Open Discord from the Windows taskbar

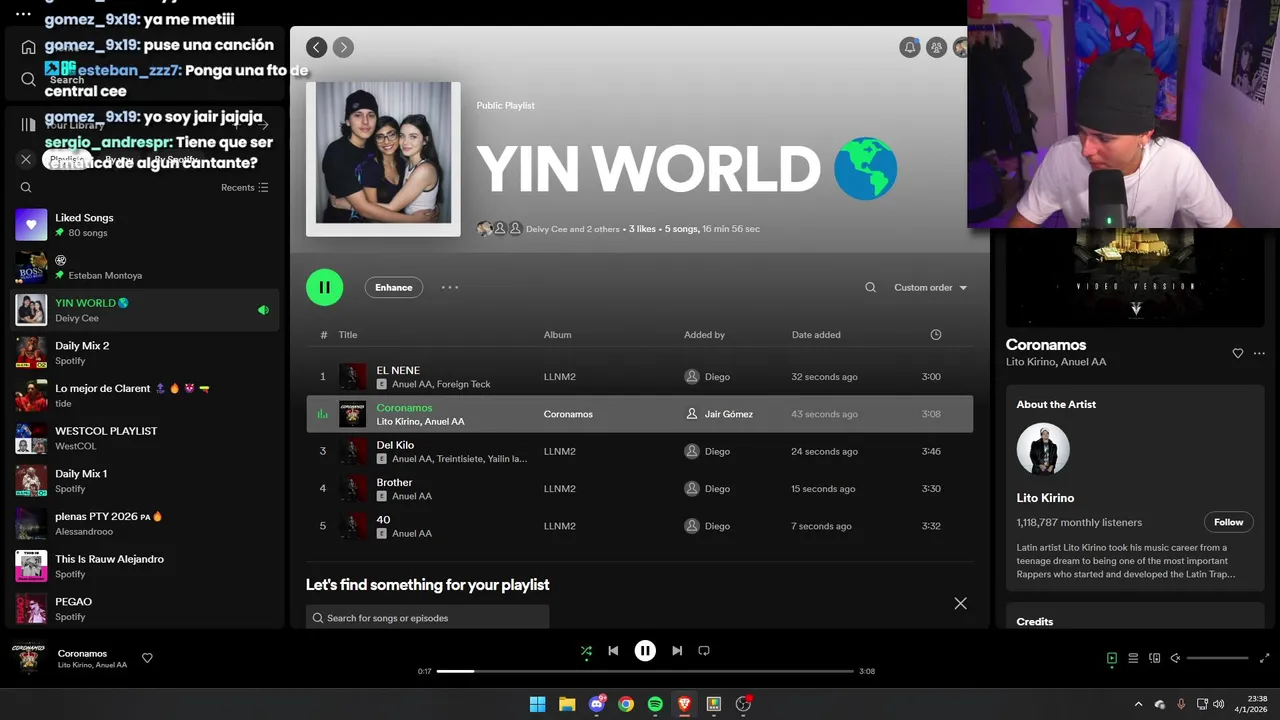pos(597,704)
